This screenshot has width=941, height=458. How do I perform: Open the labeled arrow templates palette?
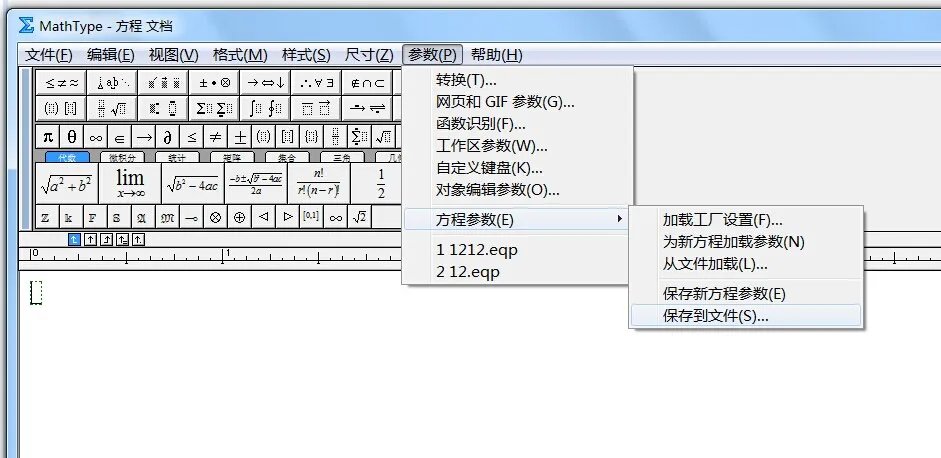point(367,109)
